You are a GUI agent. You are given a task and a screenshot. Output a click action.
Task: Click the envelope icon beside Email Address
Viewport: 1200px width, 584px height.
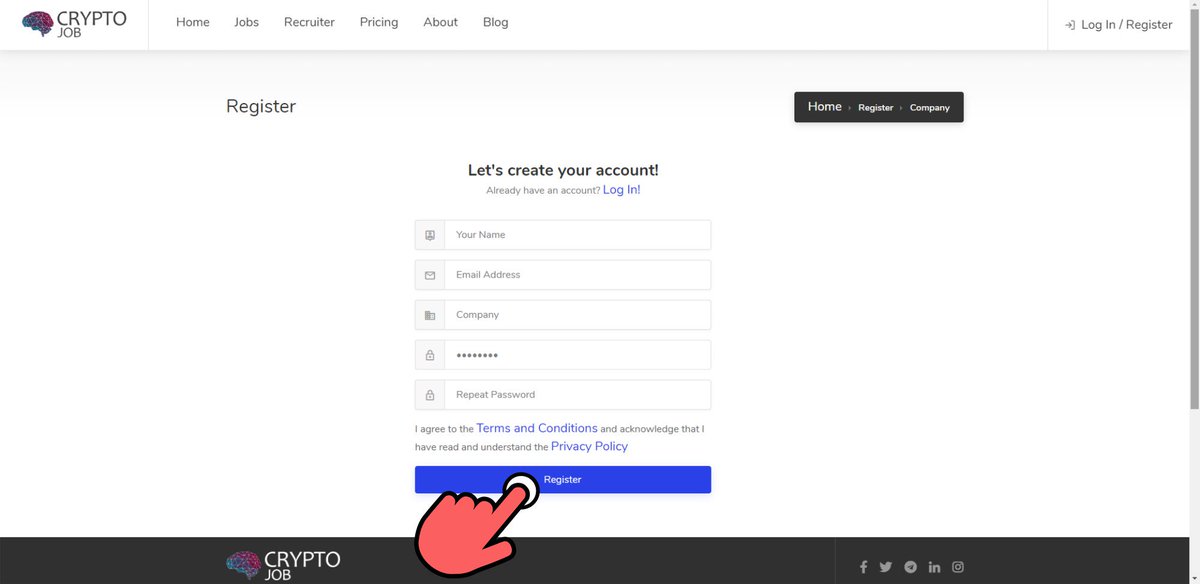point(430,275)
